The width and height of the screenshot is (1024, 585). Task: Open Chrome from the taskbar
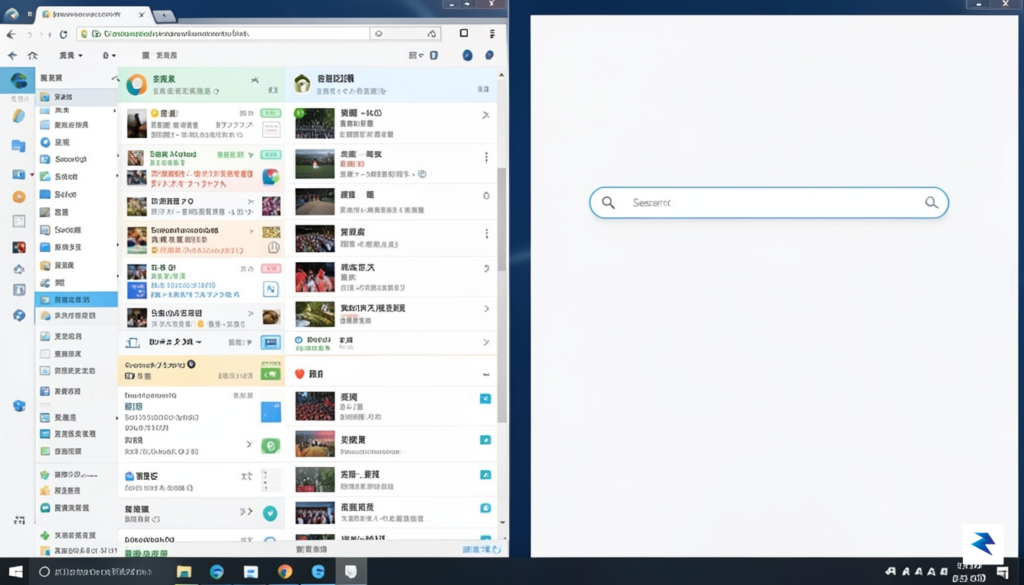[x=285, y=572]
